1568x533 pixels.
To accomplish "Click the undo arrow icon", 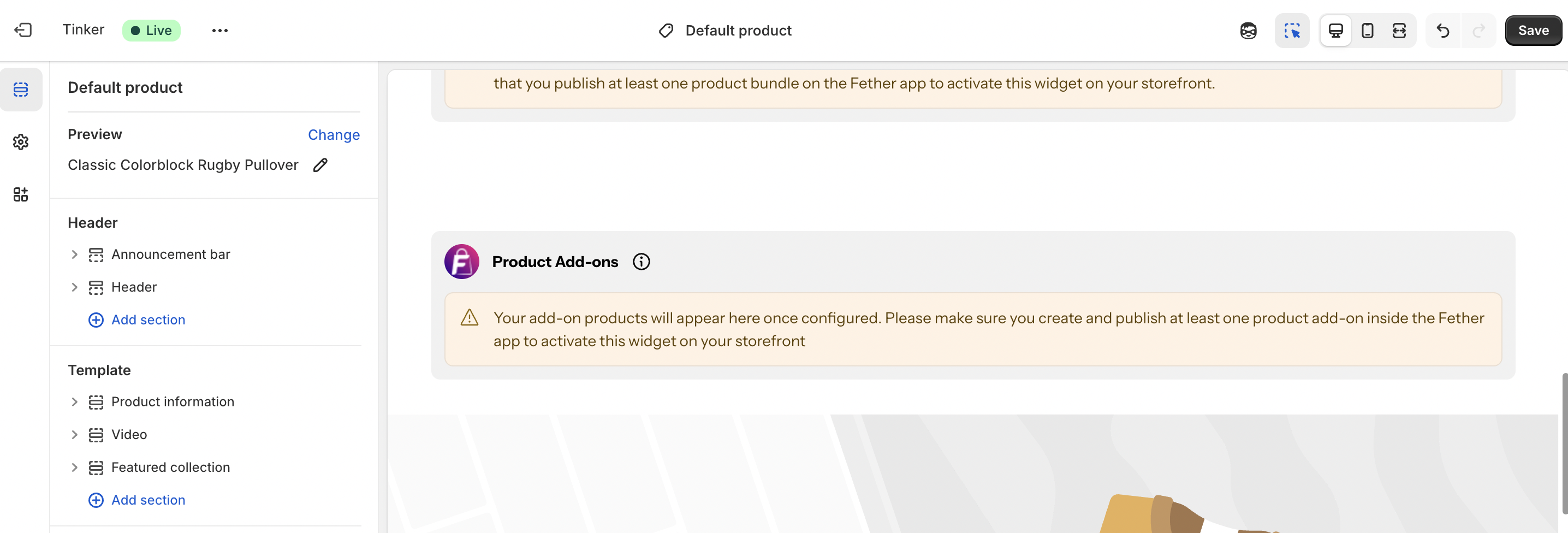I will 1442,31.
